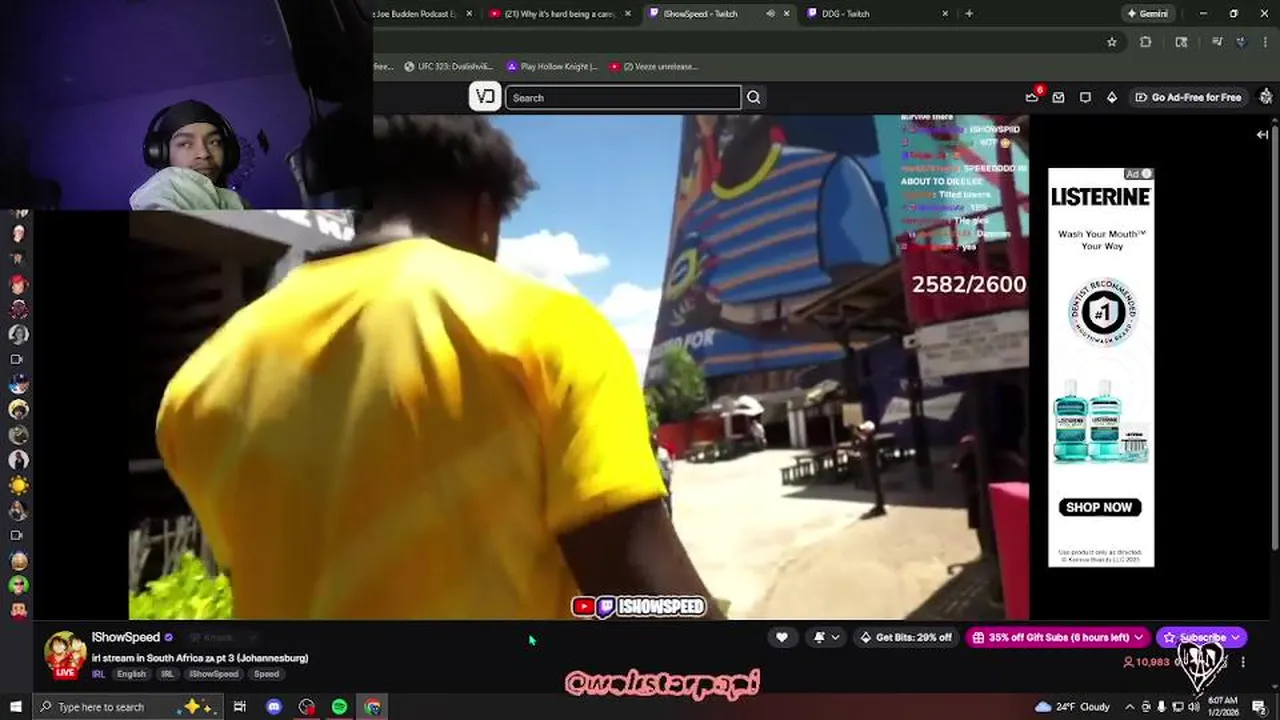
Task: Click Go Ad-Free for Free button
Action: [1188, 97]
